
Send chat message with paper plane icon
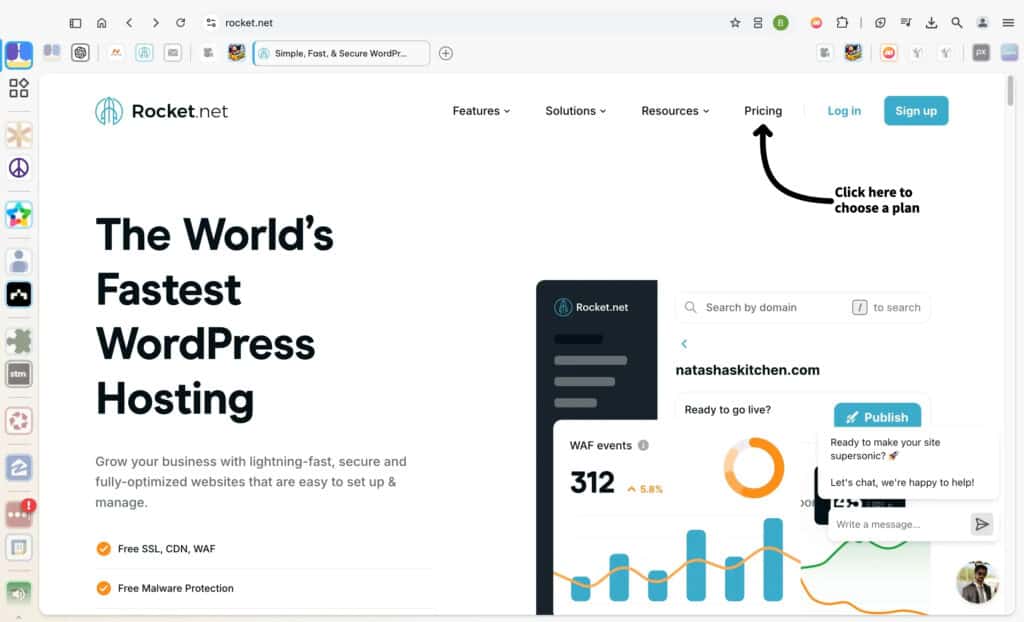tap(982, 524)
